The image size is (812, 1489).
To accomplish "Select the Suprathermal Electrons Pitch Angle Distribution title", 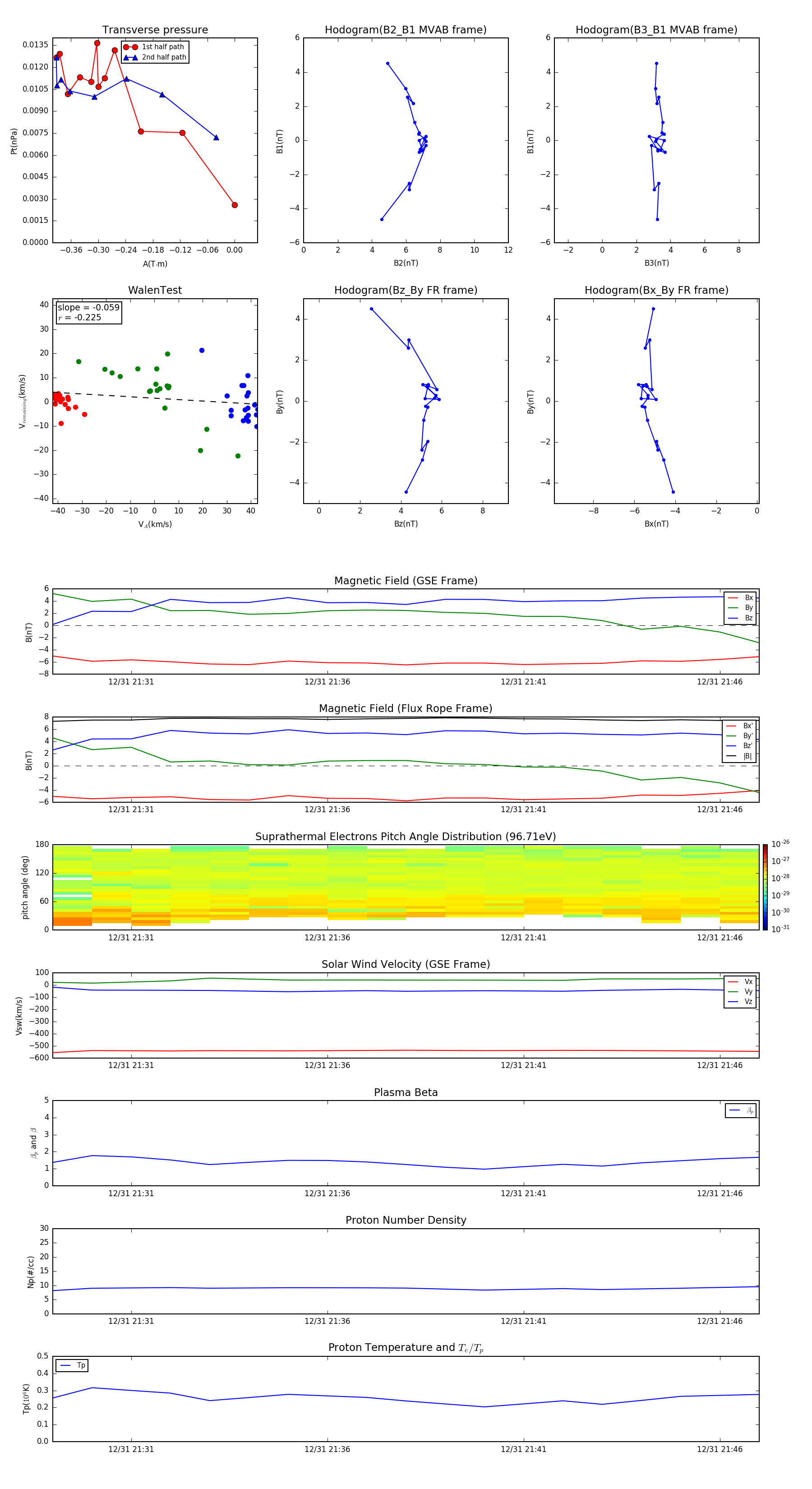I will [406, 837].
